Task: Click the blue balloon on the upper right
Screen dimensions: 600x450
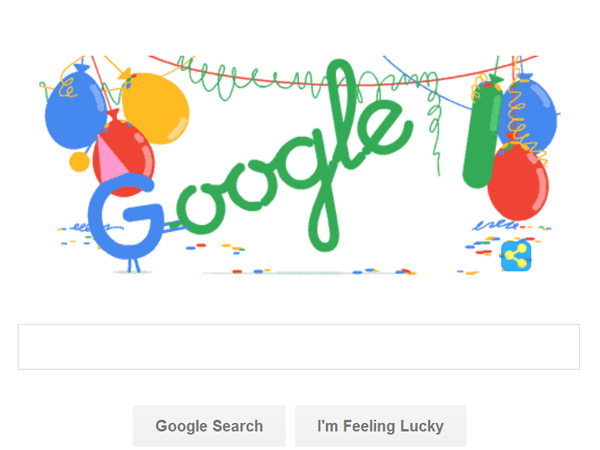Action: click(532, 111)
